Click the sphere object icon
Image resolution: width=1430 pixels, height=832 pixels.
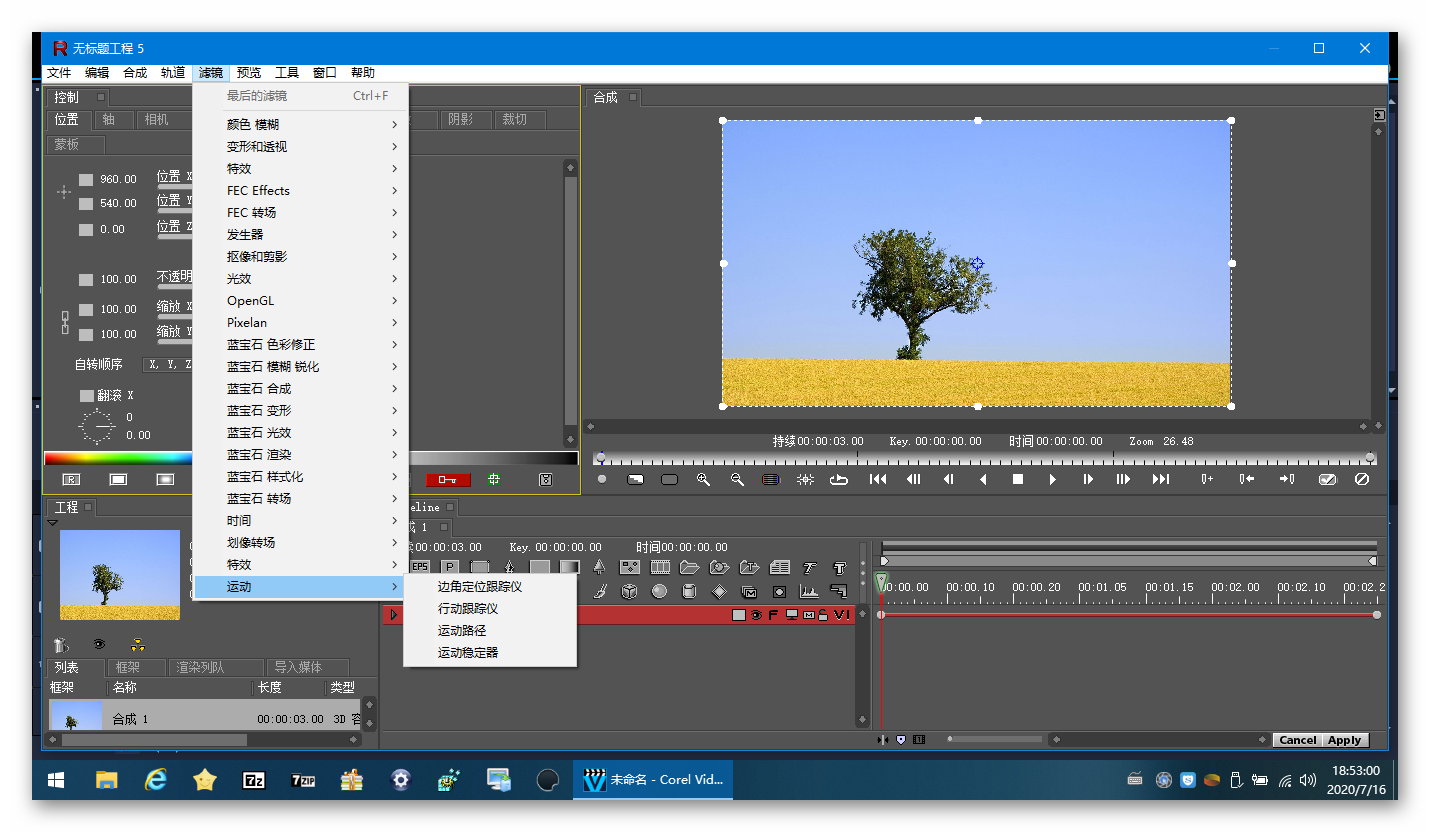[659, 591]
